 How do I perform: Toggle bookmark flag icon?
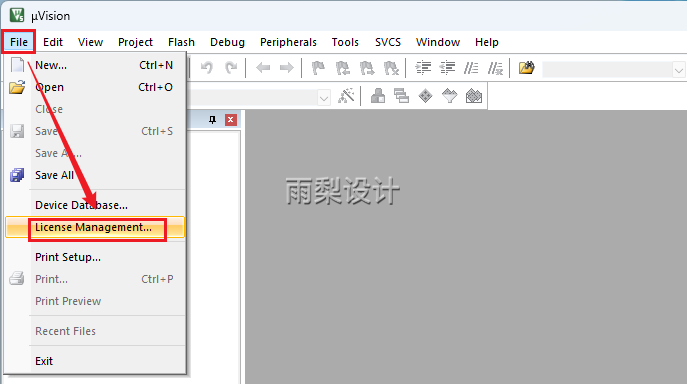(x=318, y=68)
